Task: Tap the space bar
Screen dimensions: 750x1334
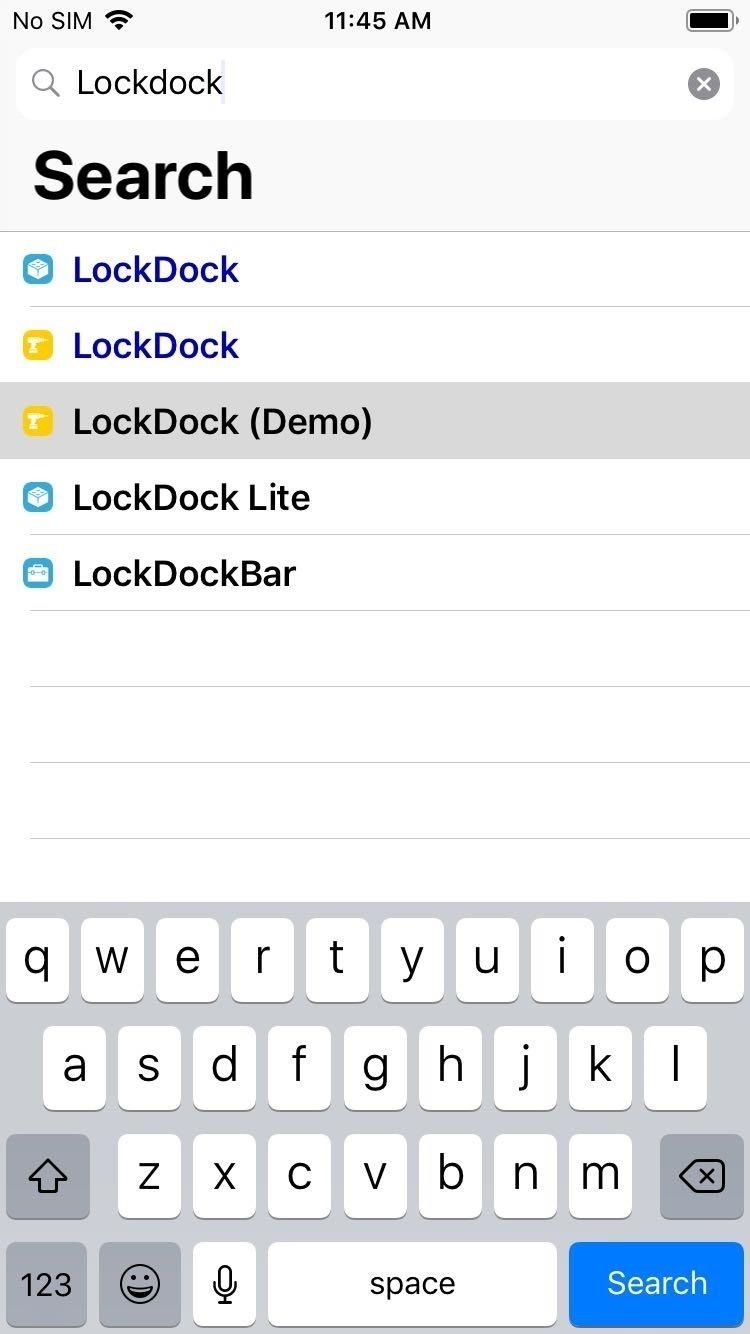Action: (x=412, y=1284)
